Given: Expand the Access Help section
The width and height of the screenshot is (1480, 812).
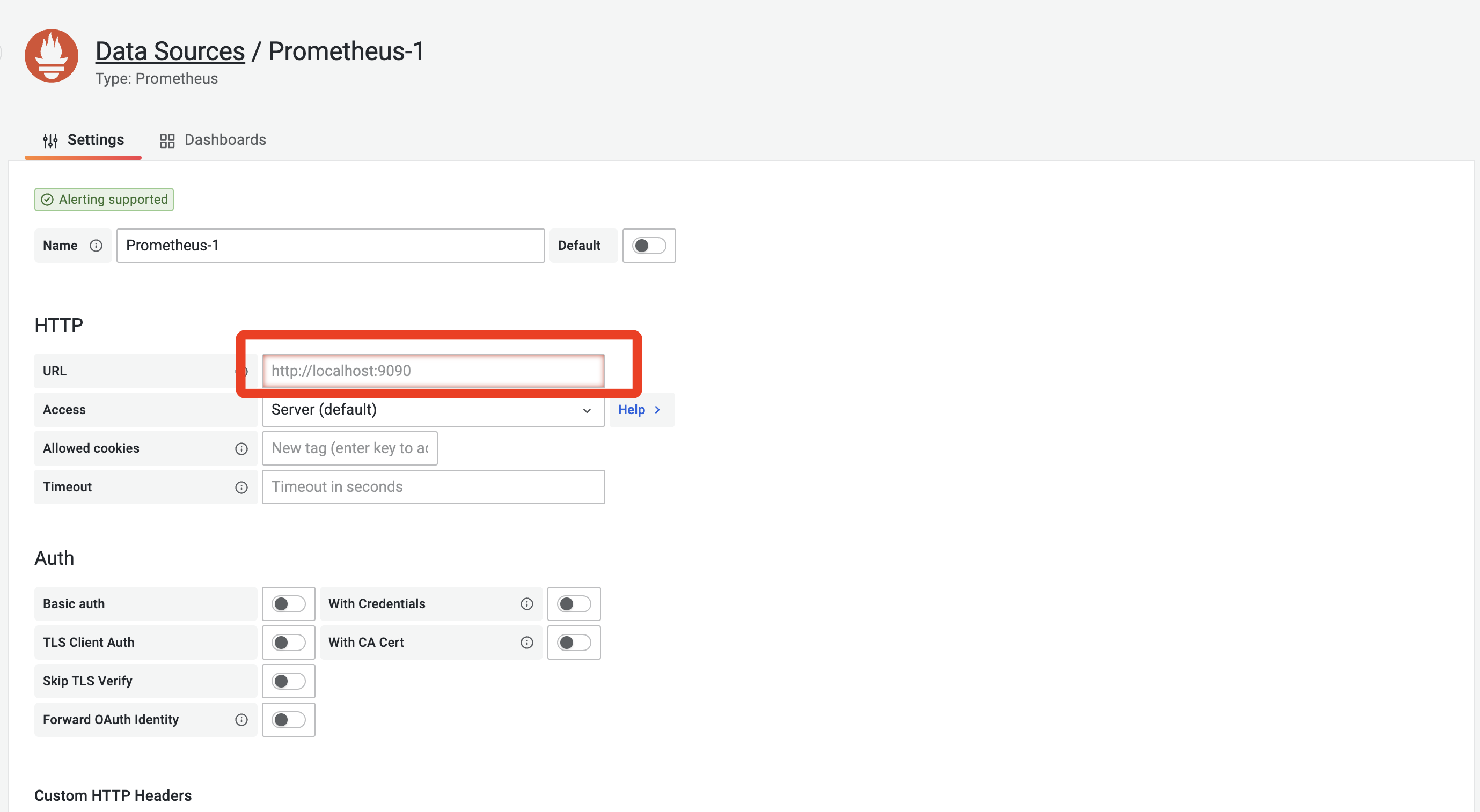Looking at the screenshot, I should pyautogui.click(x=642, y=410).
